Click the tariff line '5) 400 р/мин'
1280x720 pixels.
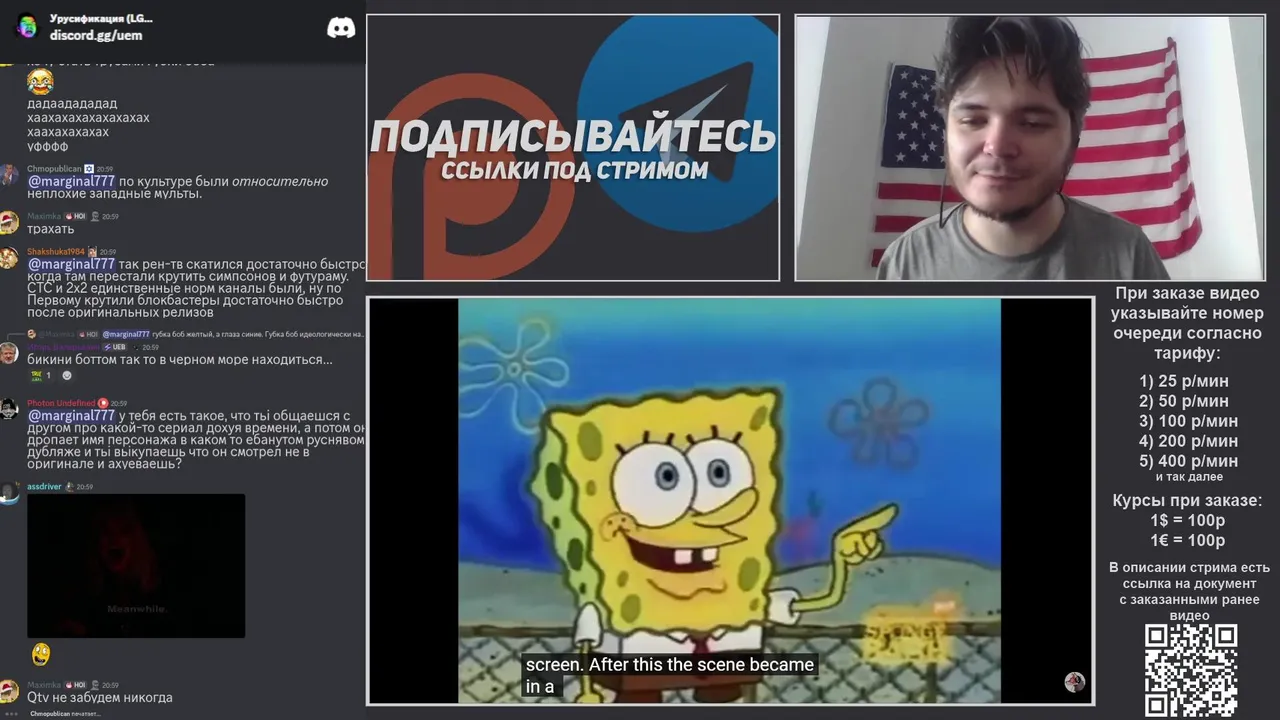[x=1189, y=461]
